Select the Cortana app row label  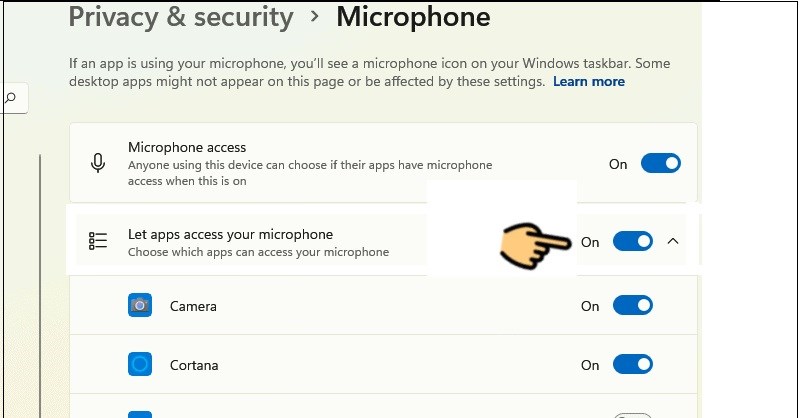tap(194, 364)
